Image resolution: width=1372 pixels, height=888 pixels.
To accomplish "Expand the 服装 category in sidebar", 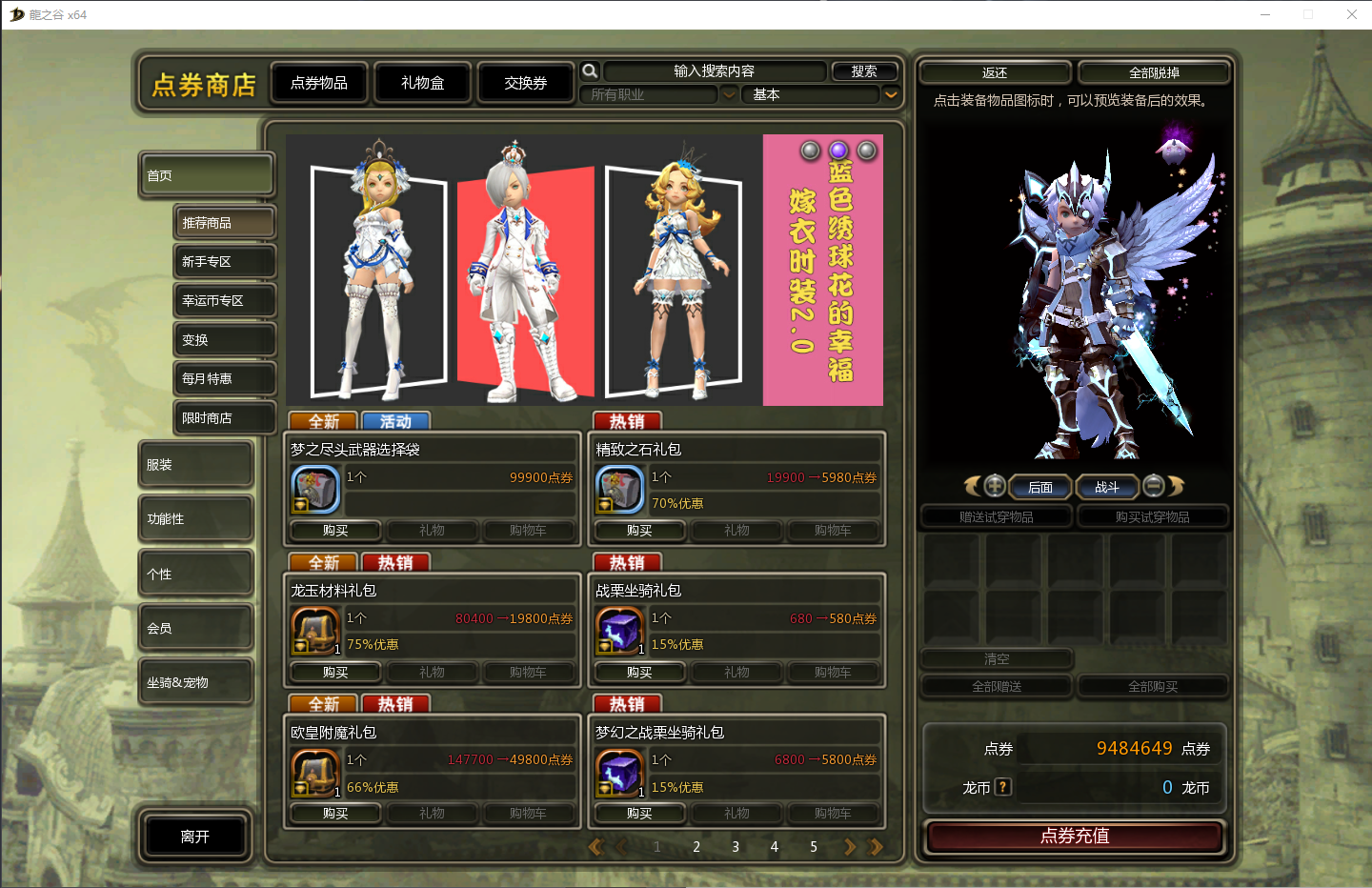I will point(195,465).
